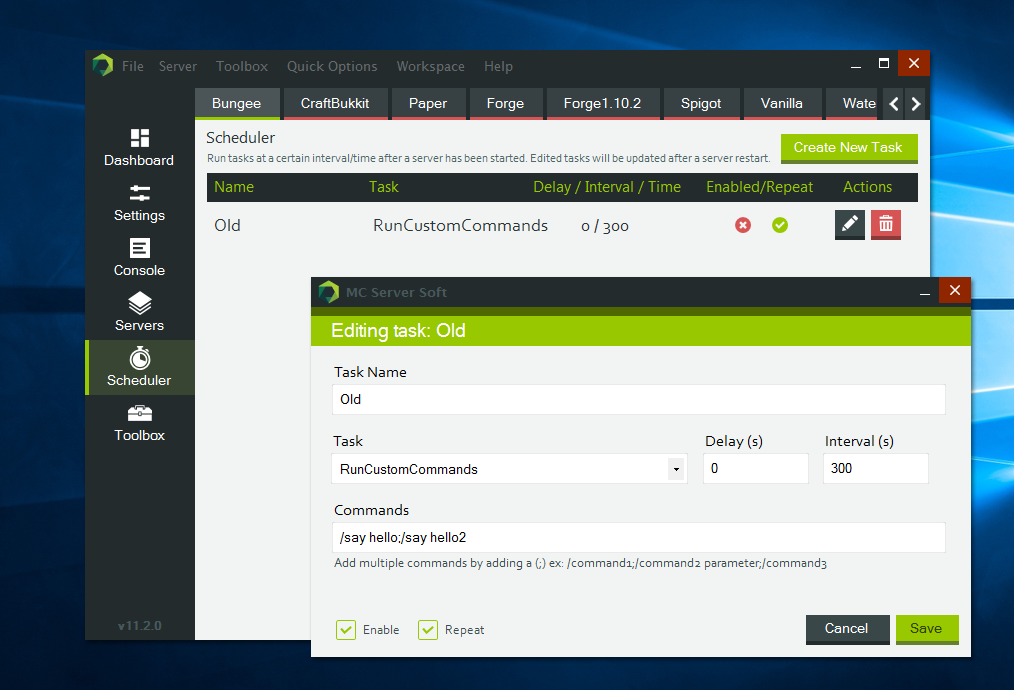Image resolution: width=1014 pixels, height=690 pixels.
Task: Delete the Old task via the trash icon
Action: [885, 224]
